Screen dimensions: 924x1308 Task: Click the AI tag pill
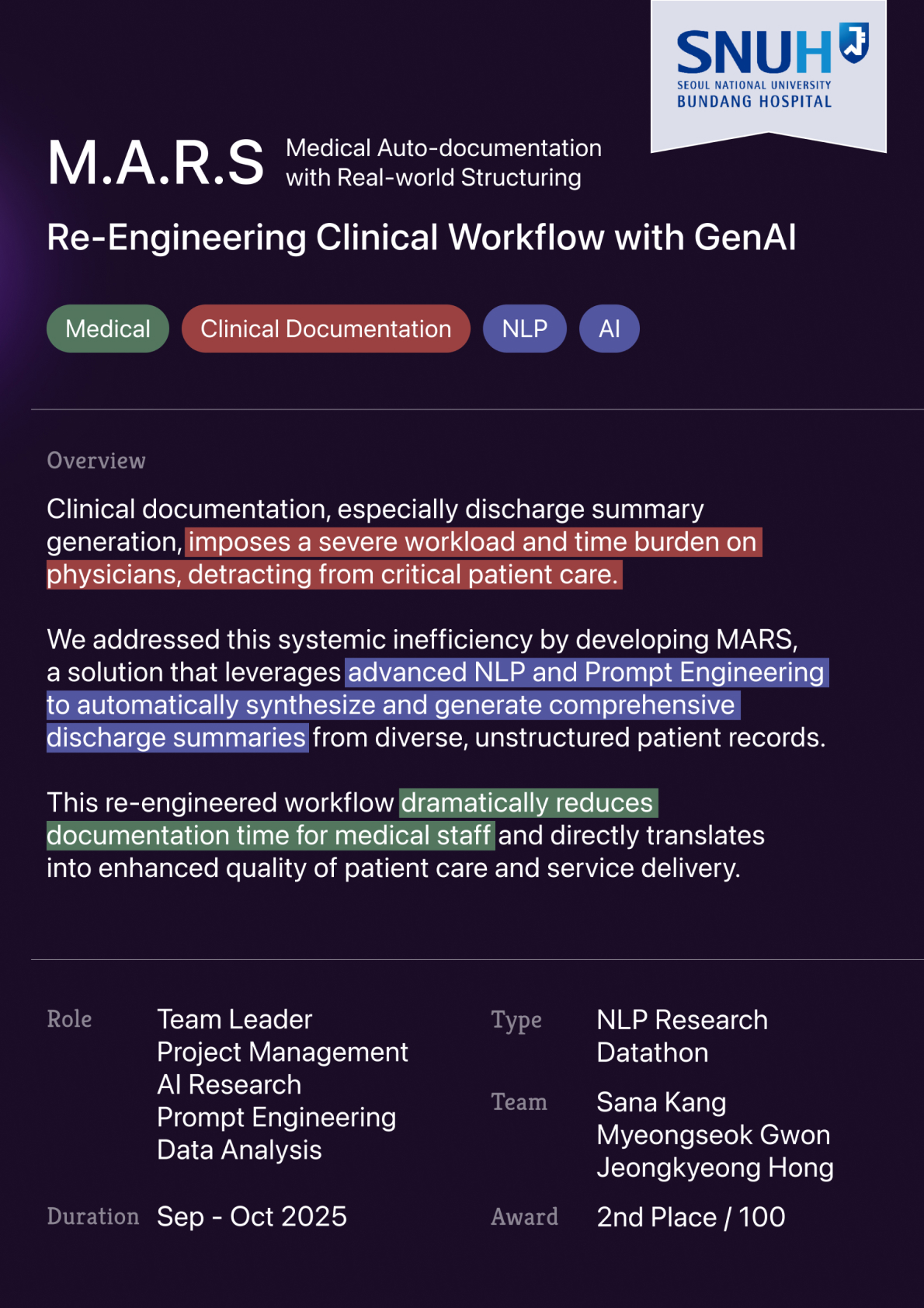pos(610,329)
